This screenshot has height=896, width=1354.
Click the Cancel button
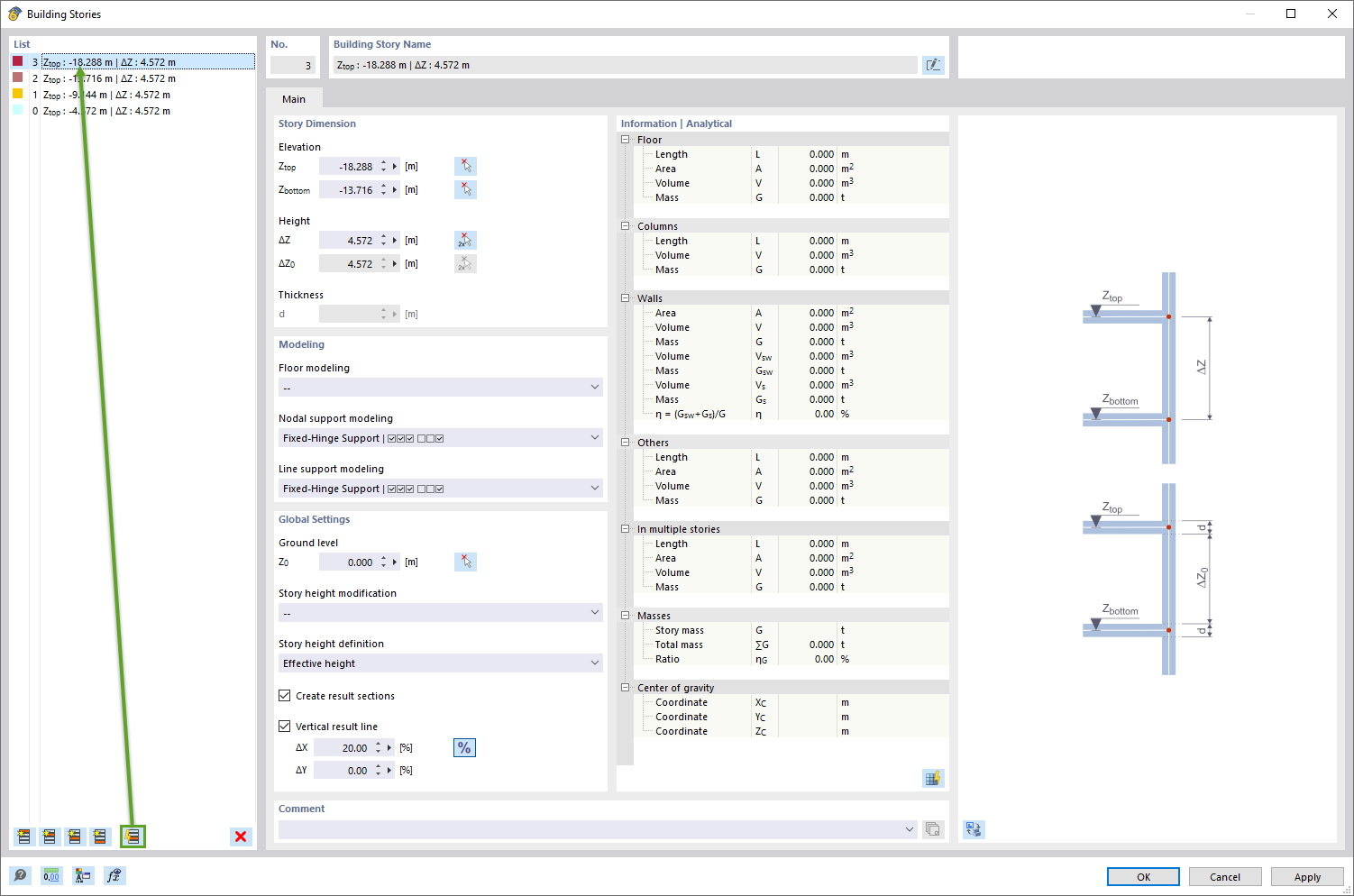pyautogui.click(x=1225, y=877)
